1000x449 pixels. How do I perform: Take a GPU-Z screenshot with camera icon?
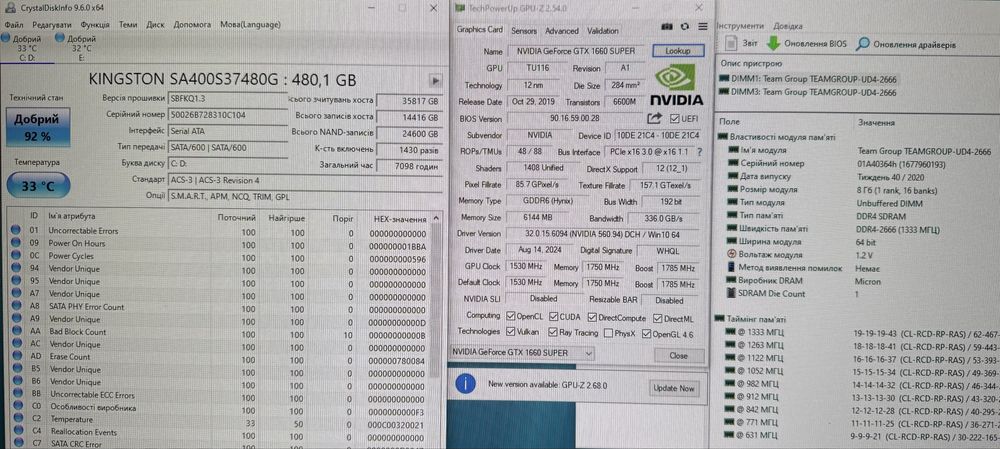[667, 27]
